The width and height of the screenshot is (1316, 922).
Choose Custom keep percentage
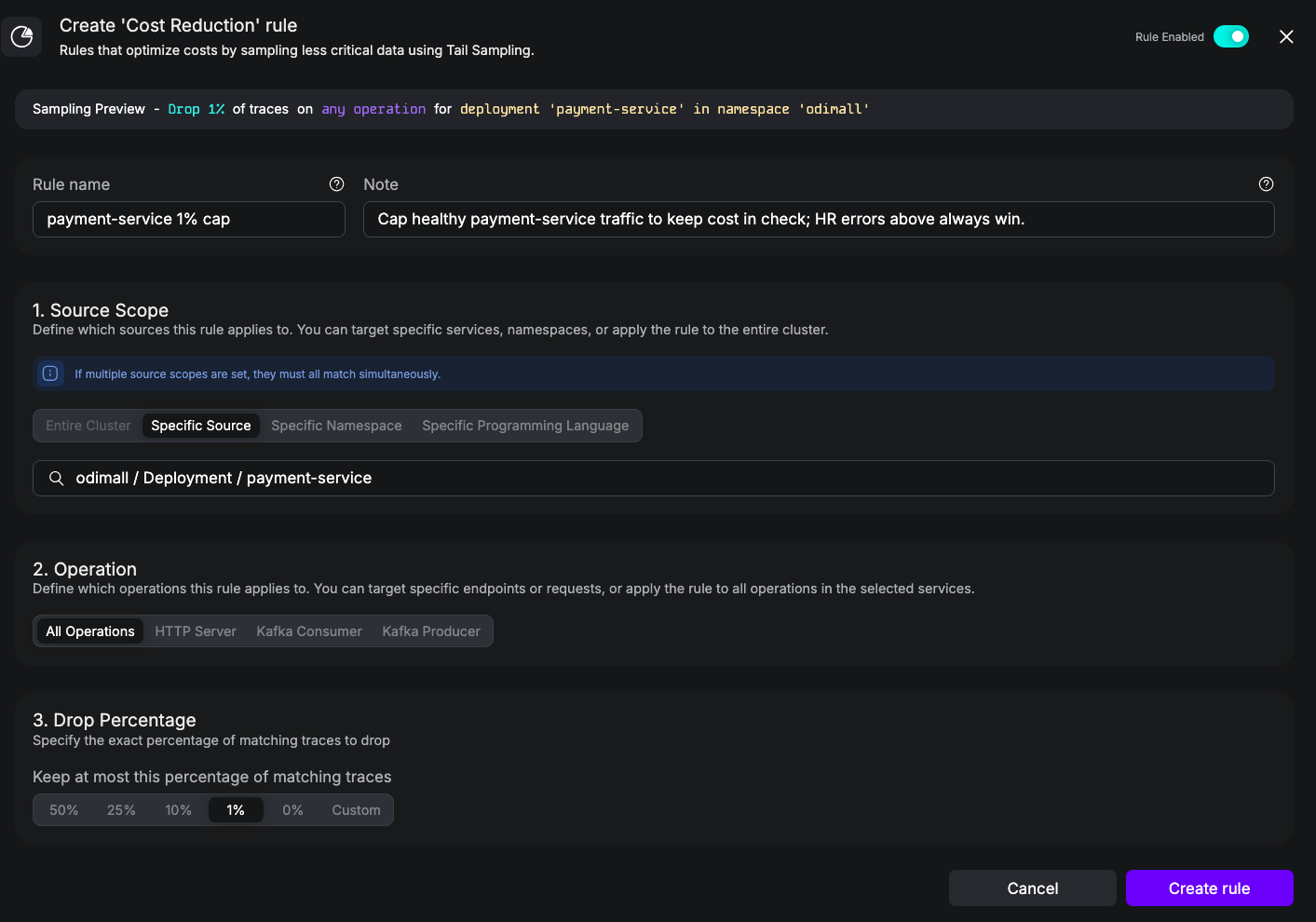tap(356, 810)
